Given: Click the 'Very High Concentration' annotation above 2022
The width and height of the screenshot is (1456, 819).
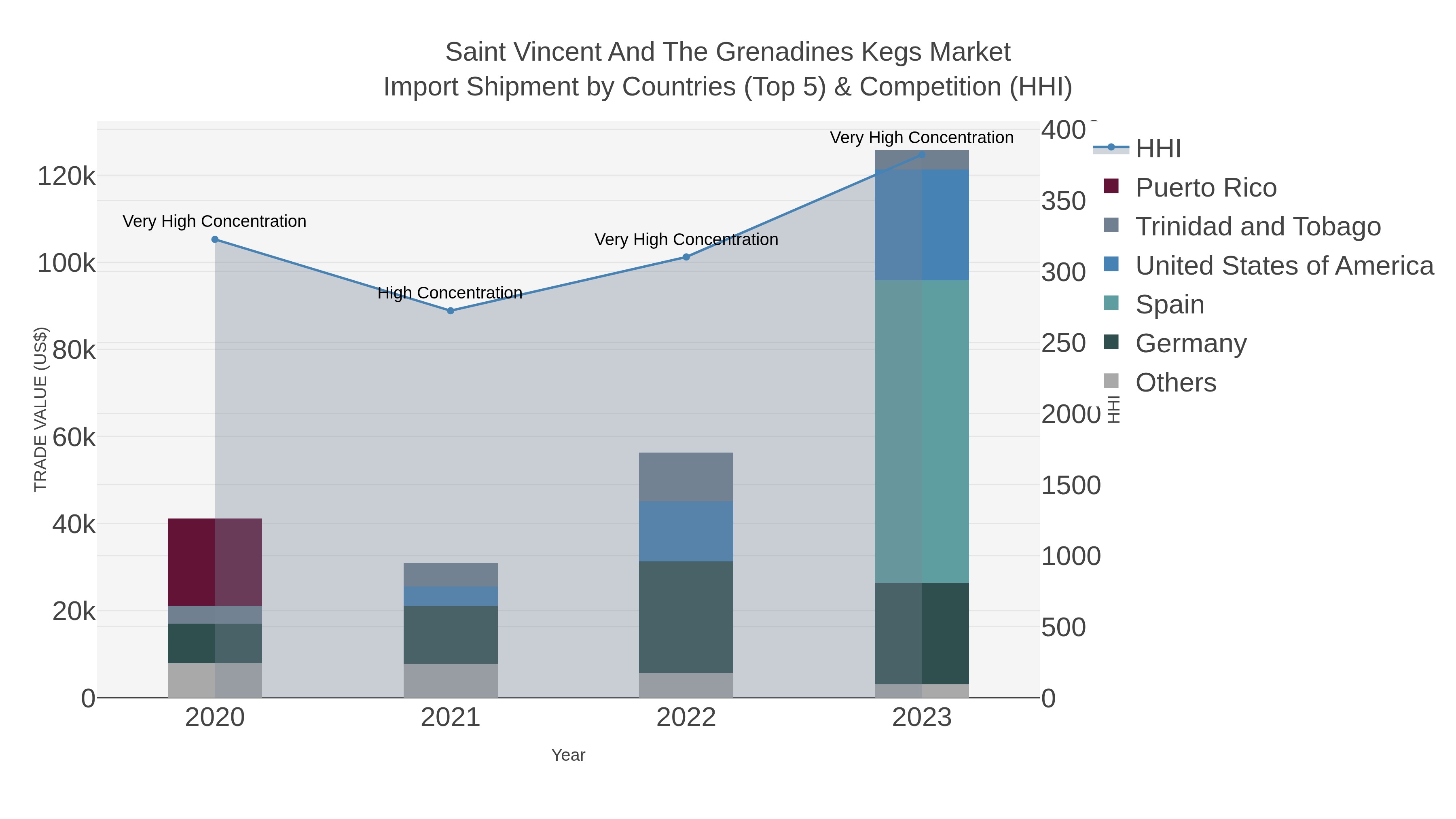Looking at the screenshot, I should (686, 239).
